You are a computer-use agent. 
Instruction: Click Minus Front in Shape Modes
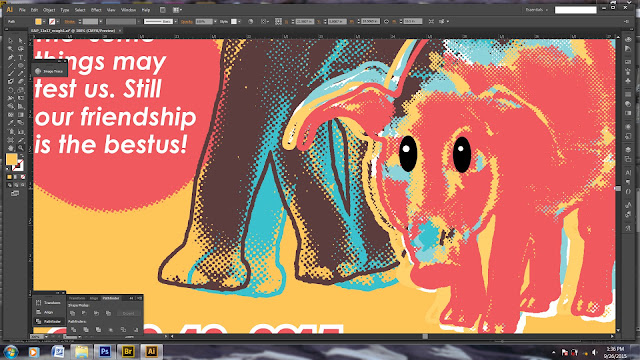[84, 313]
